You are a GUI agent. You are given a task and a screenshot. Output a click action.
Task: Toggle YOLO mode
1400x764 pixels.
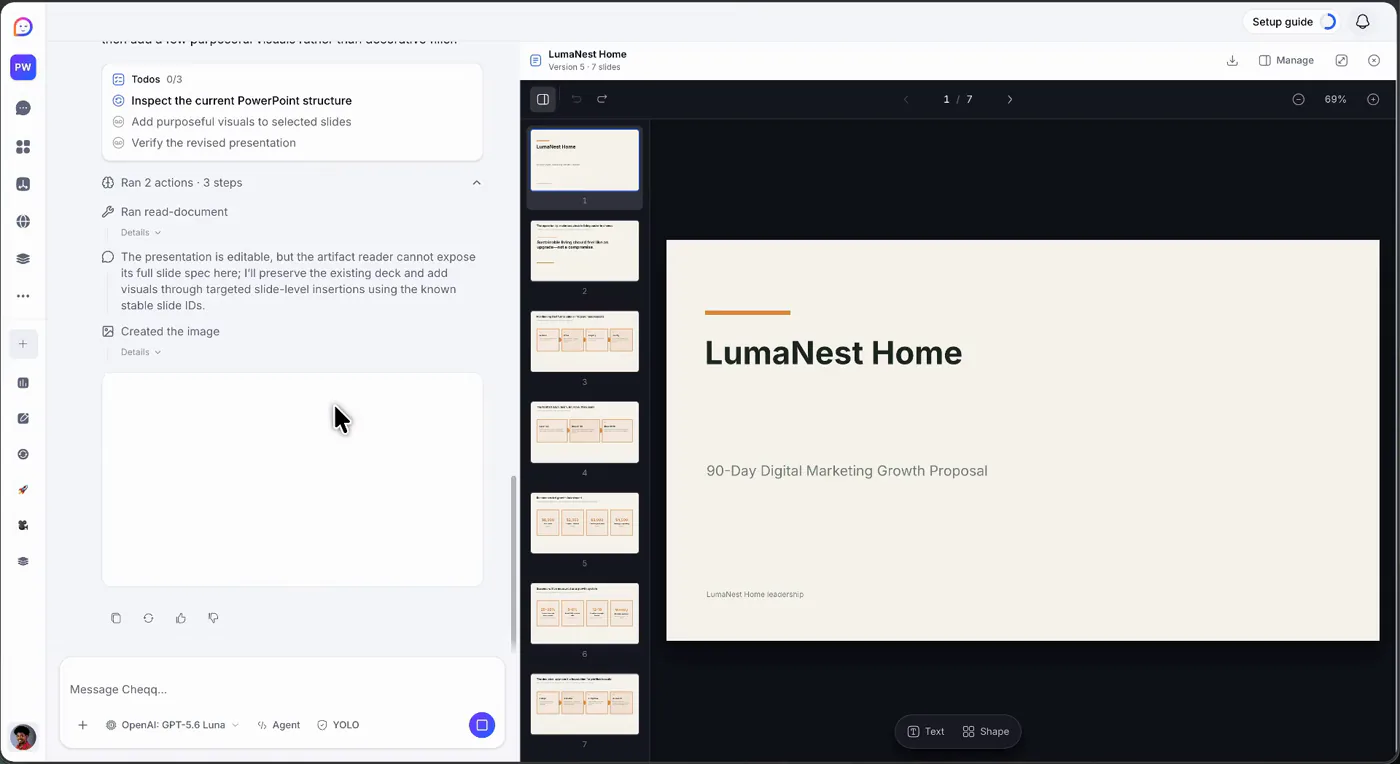tap(338, 725)
